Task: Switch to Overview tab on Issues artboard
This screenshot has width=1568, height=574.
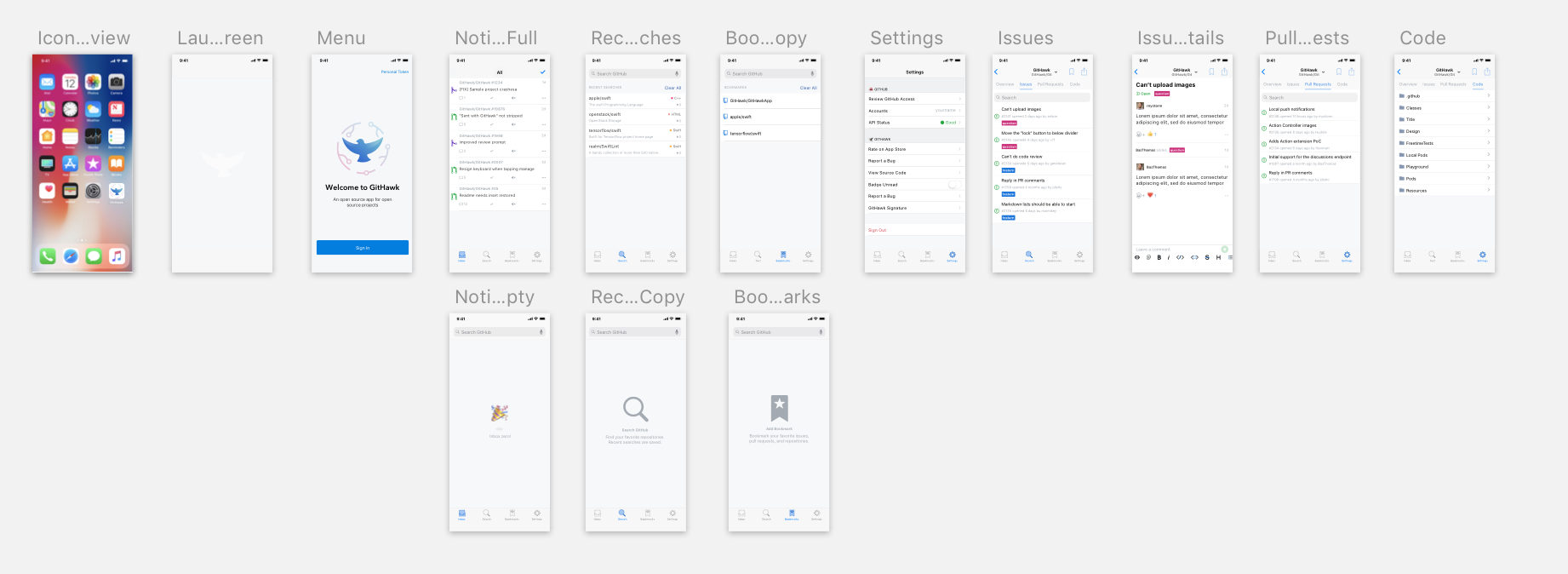Action: coord(1005,84)
